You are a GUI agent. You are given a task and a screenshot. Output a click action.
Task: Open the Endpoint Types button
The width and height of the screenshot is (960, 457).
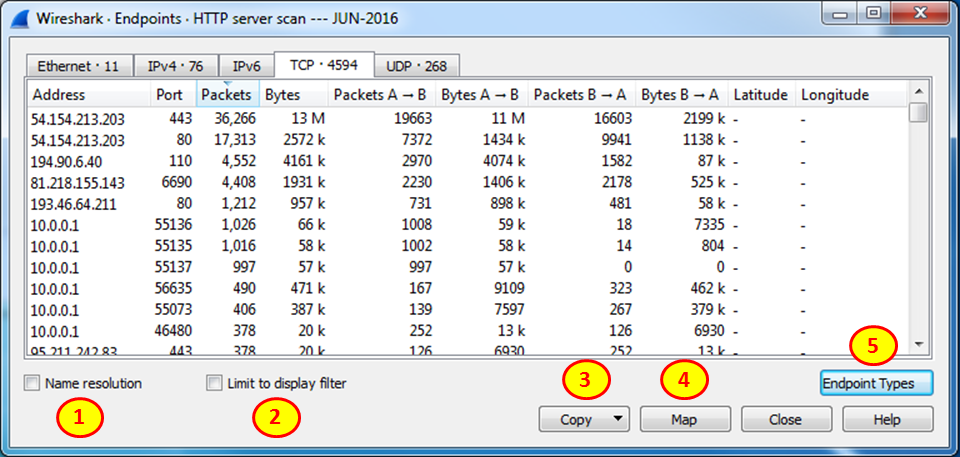tap(876, 383)
